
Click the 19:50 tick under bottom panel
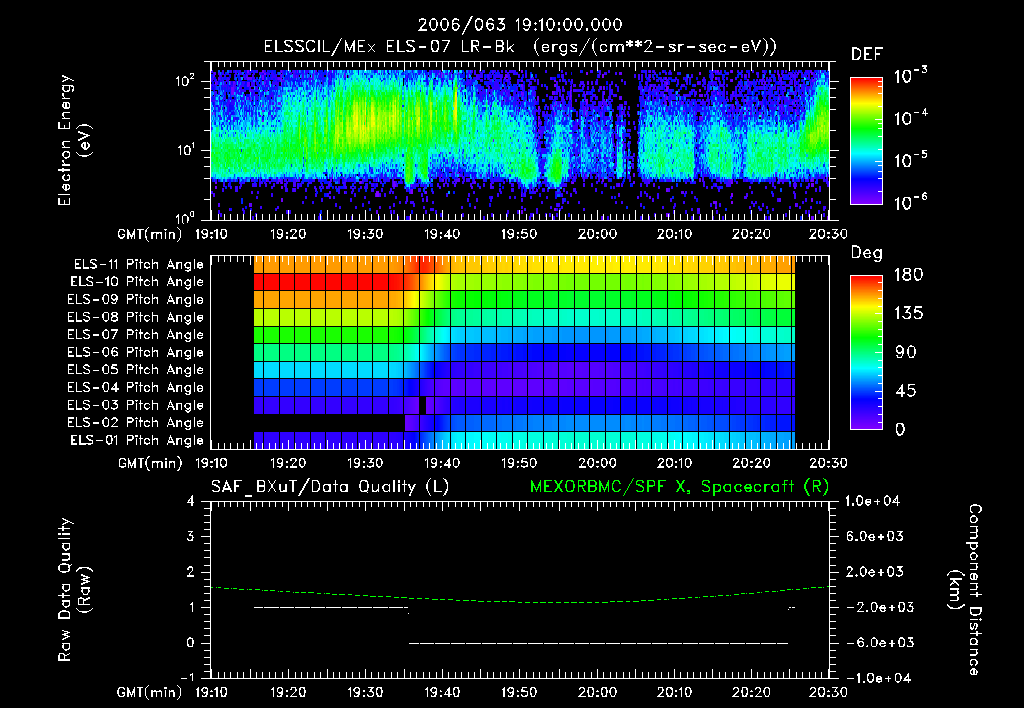519,692
